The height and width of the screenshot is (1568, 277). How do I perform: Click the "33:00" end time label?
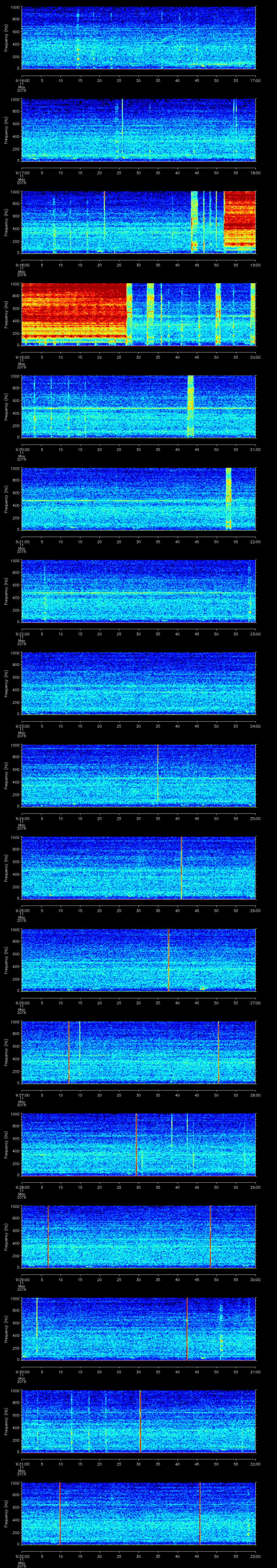pos(256,1556)
